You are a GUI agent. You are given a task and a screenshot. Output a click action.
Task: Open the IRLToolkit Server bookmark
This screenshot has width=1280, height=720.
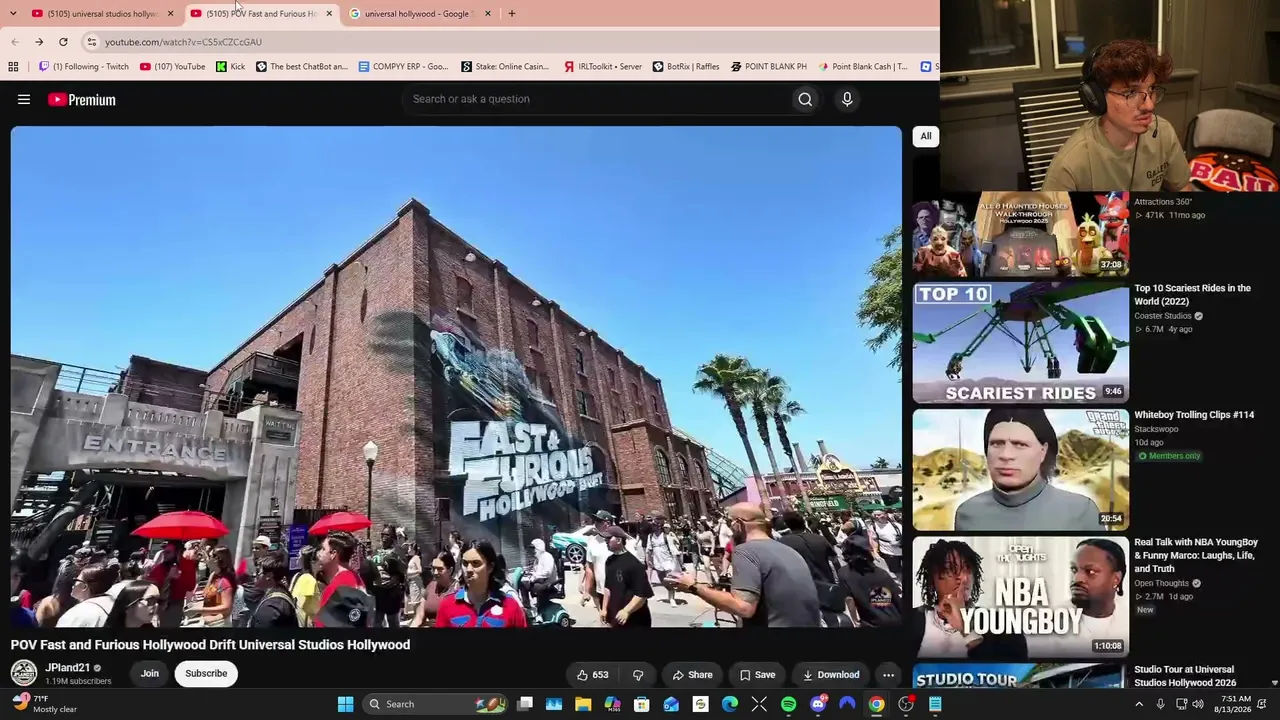(x=602, y=67)
